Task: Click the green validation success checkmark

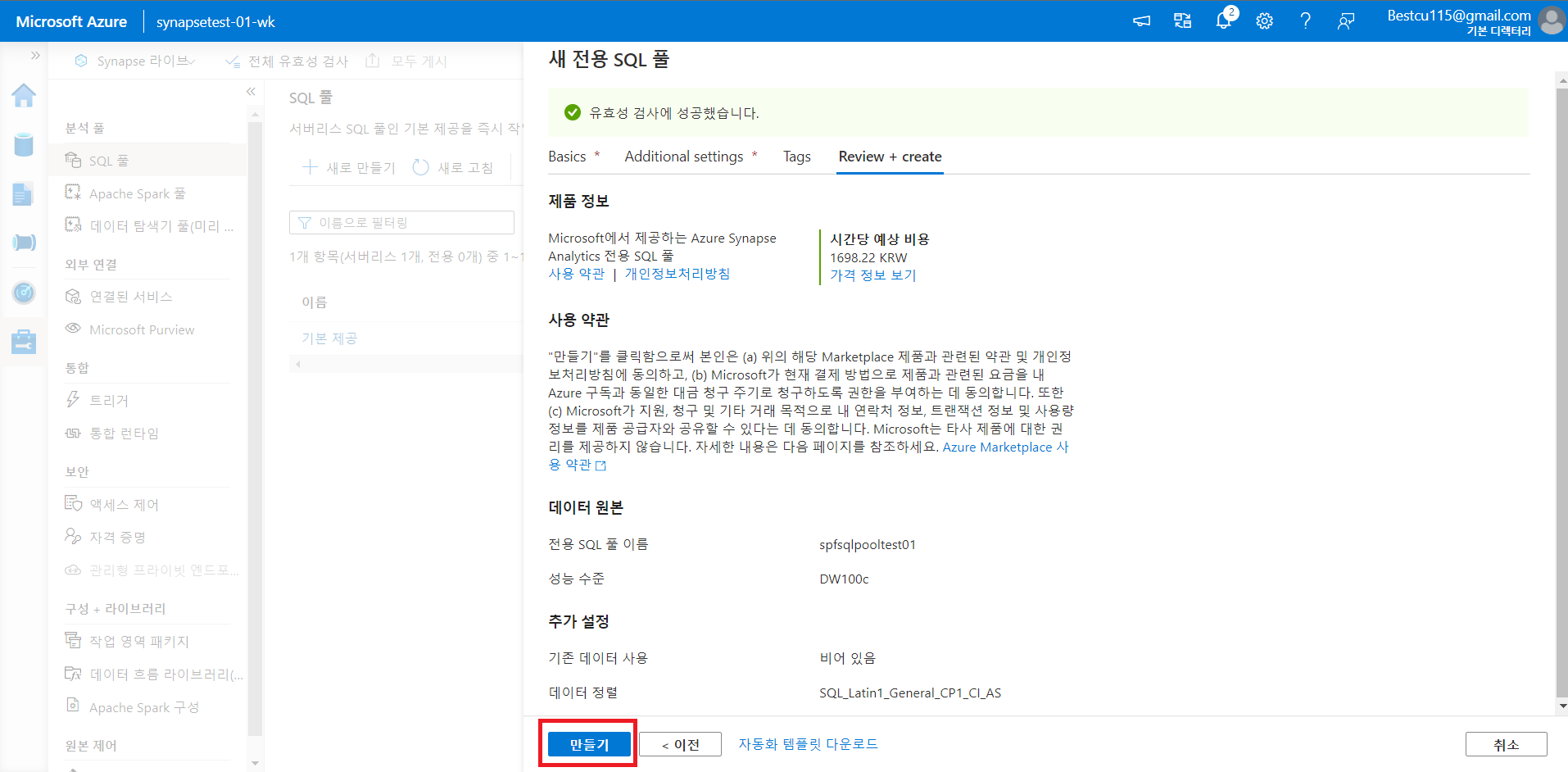Action: click(x=573, y=112)
